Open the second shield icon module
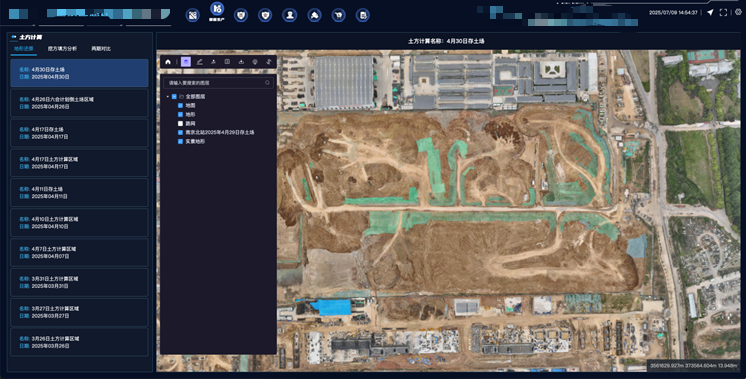 tap(265, 15)
